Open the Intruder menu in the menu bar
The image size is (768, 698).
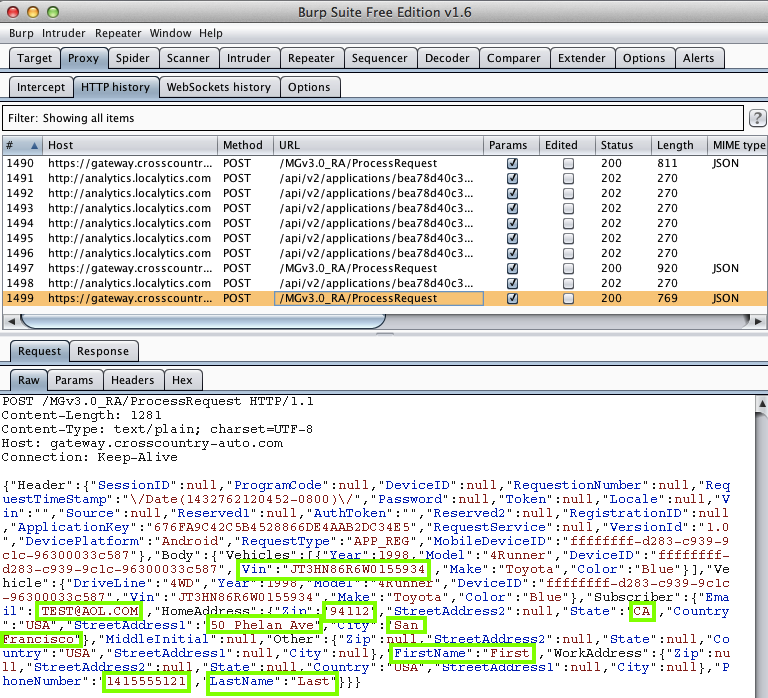(63, 33)
